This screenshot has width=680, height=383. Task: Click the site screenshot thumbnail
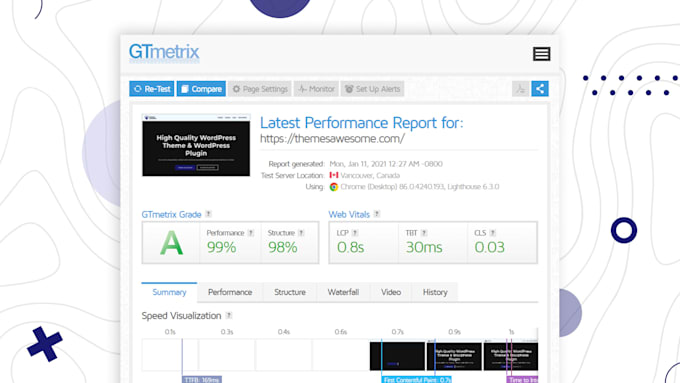point(196,145)
